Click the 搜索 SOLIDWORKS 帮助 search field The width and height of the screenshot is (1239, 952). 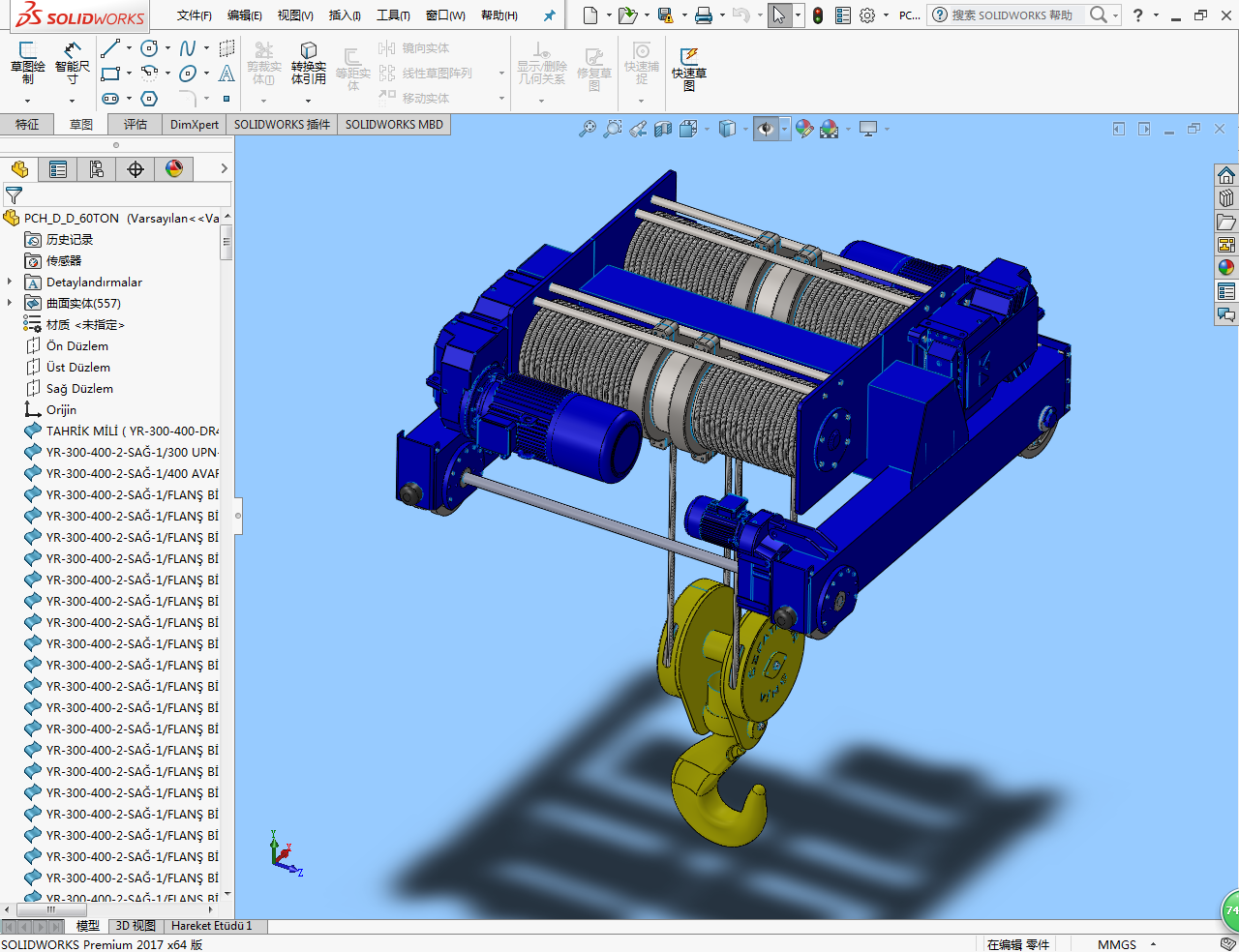tap(1012, 15)
